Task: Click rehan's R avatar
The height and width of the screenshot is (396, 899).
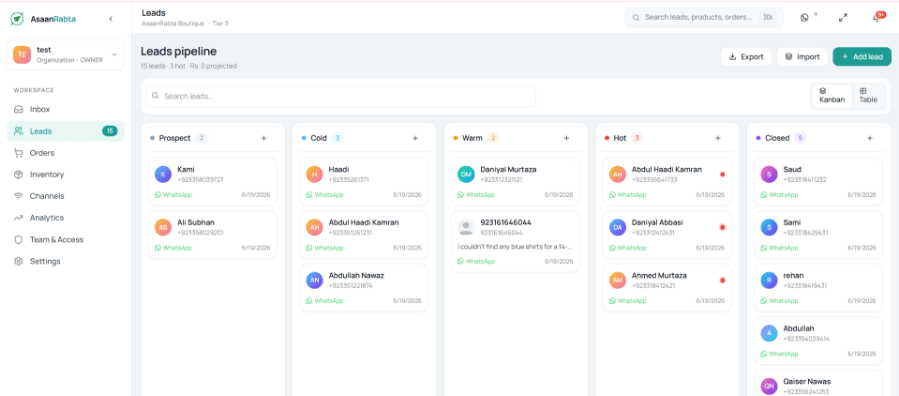Action: tap(769, 280)
